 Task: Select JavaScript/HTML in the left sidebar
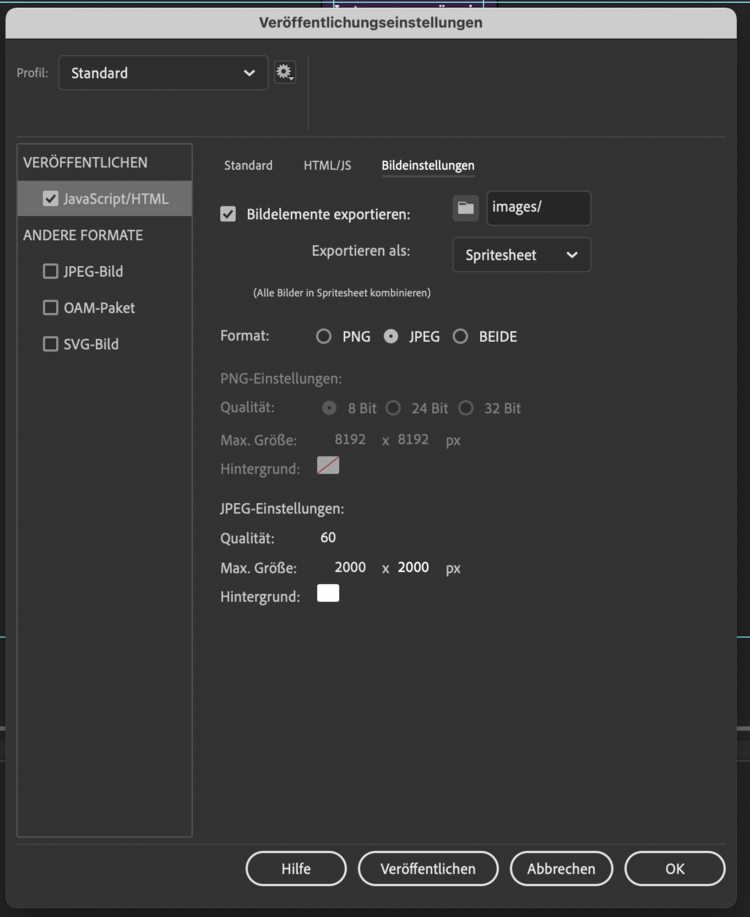point(104,198)
